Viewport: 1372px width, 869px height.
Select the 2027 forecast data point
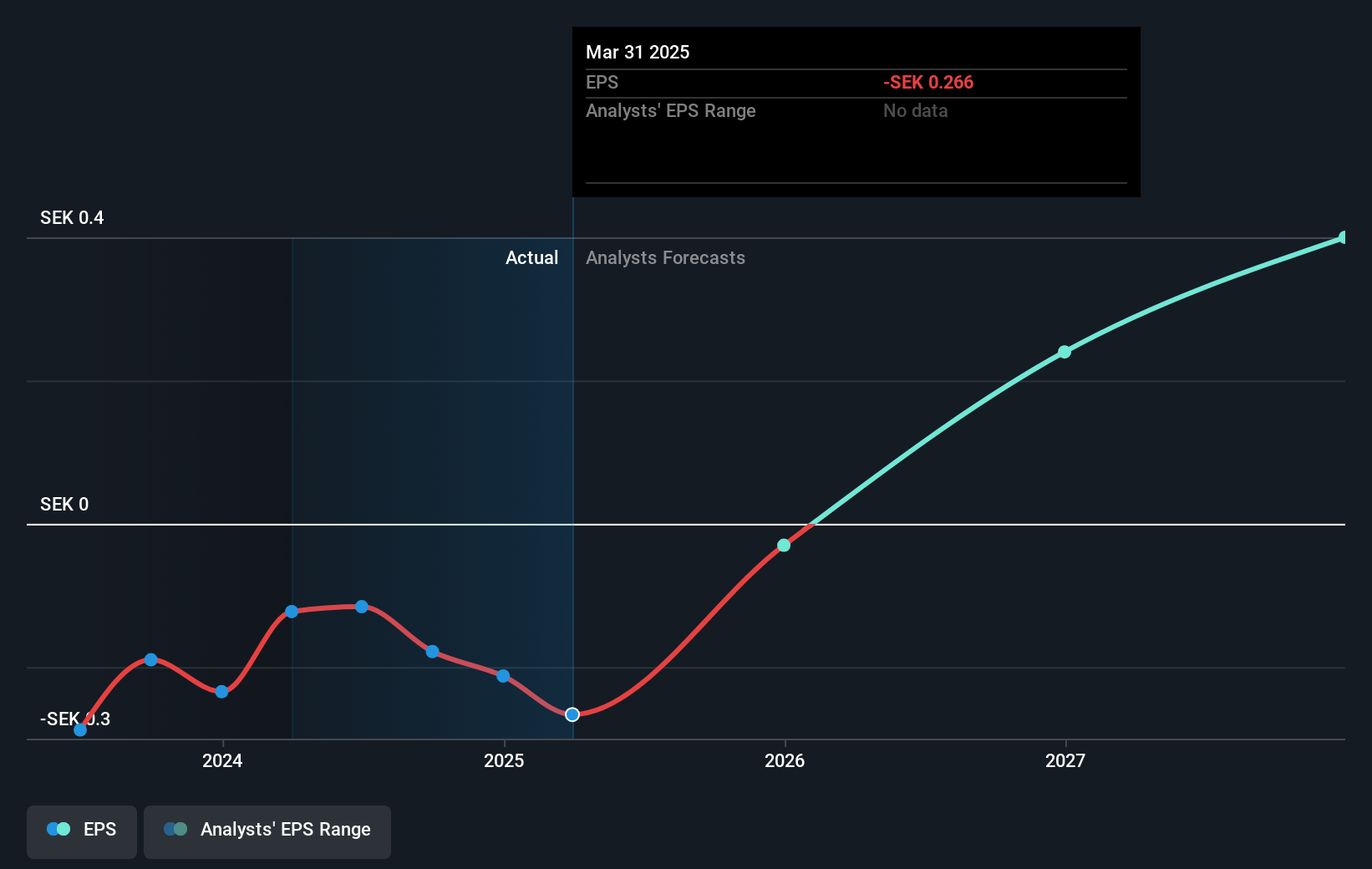pyautogui.click(x=1065, y=352)
